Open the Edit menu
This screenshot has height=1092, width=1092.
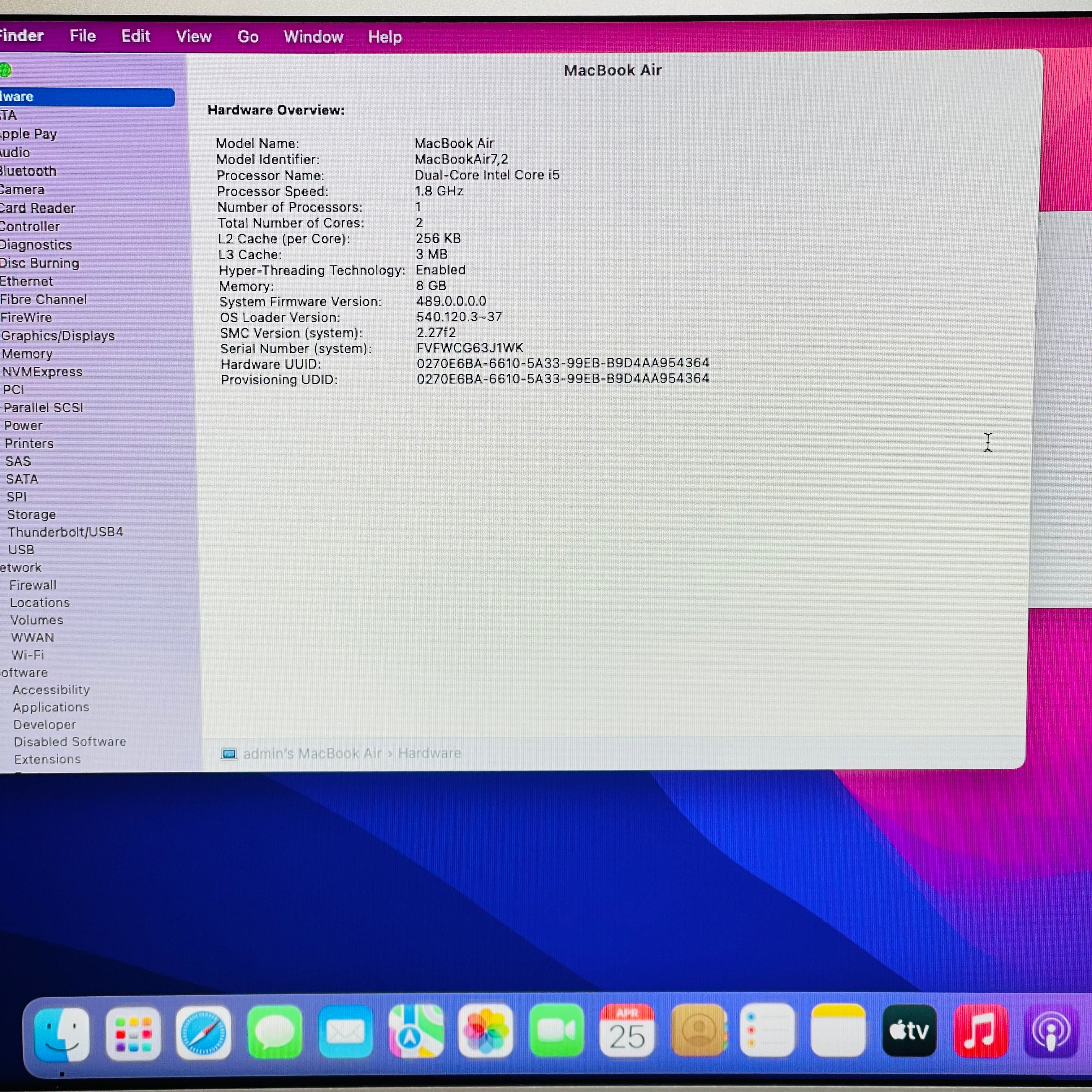tap(136, 36)
